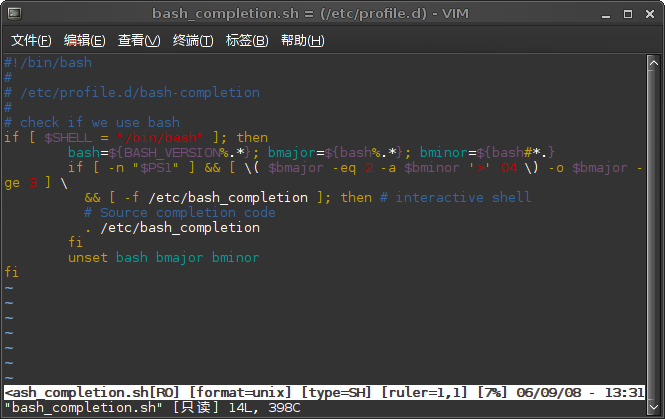The height and width of the screenshot is (419, 665).
Task: Click the '/etc/profile.d/bash-completion' comment
Action: tap(140, 92)
